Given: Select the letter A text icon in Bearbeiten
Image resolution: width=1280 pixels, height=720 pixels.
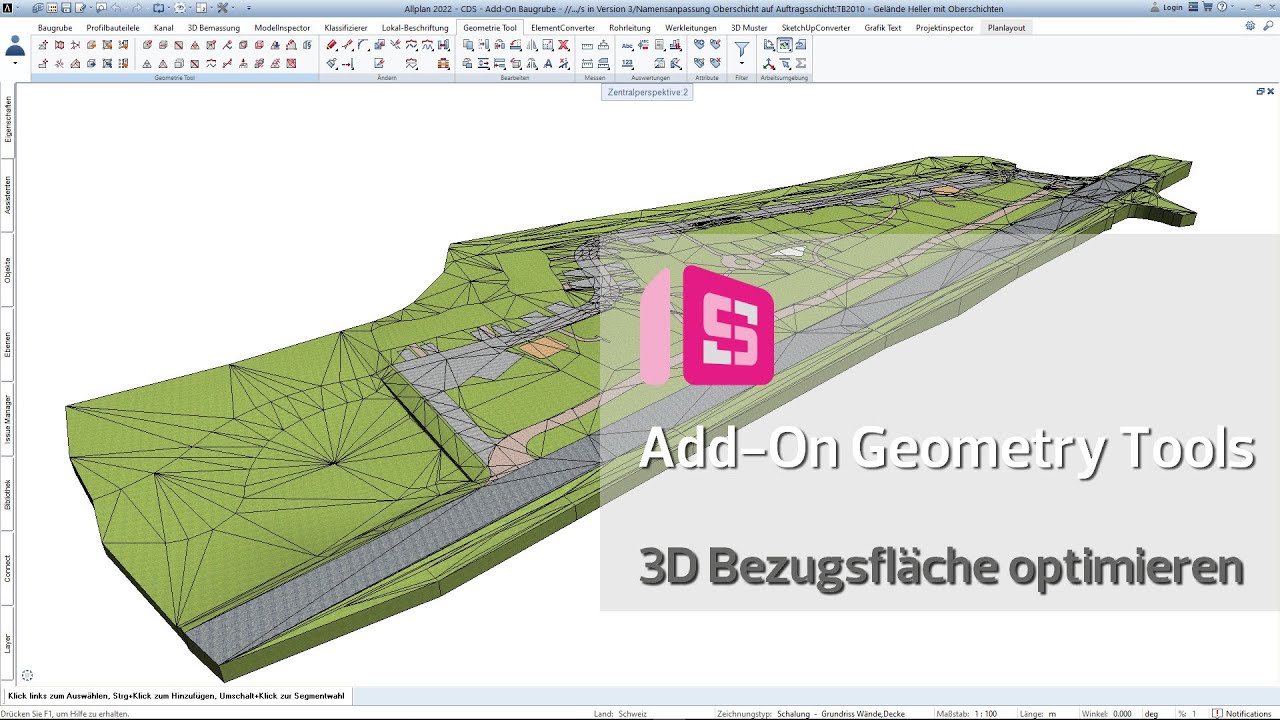Looking at the screenshot, I should coord(548,63).
